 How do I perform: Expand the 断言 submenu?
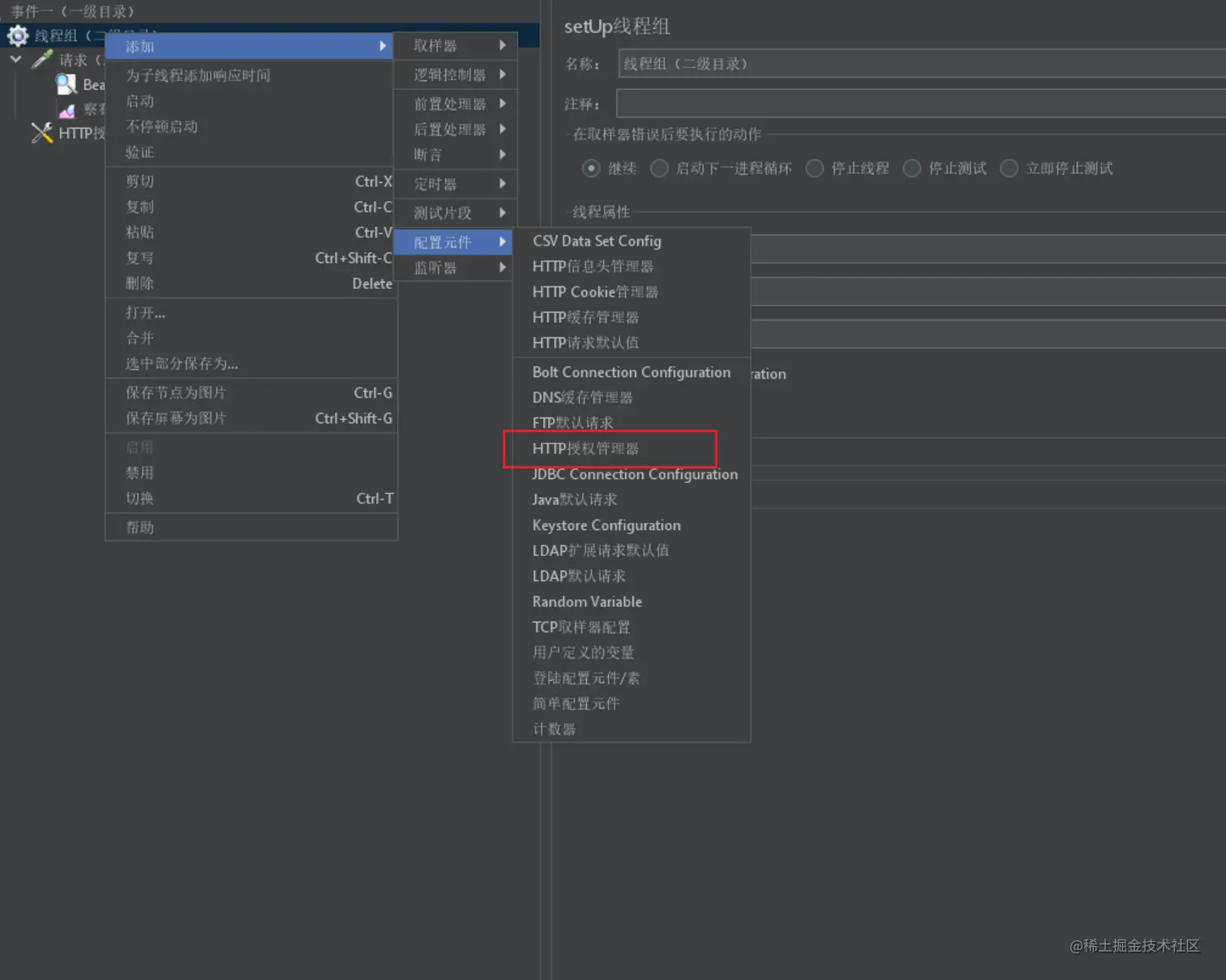point(454,154)
